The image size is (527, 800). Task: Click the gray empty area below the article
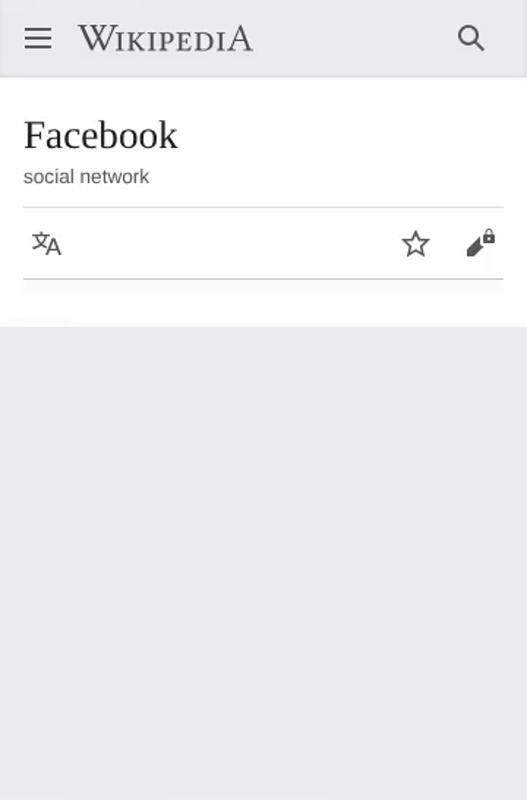point(263,561)
